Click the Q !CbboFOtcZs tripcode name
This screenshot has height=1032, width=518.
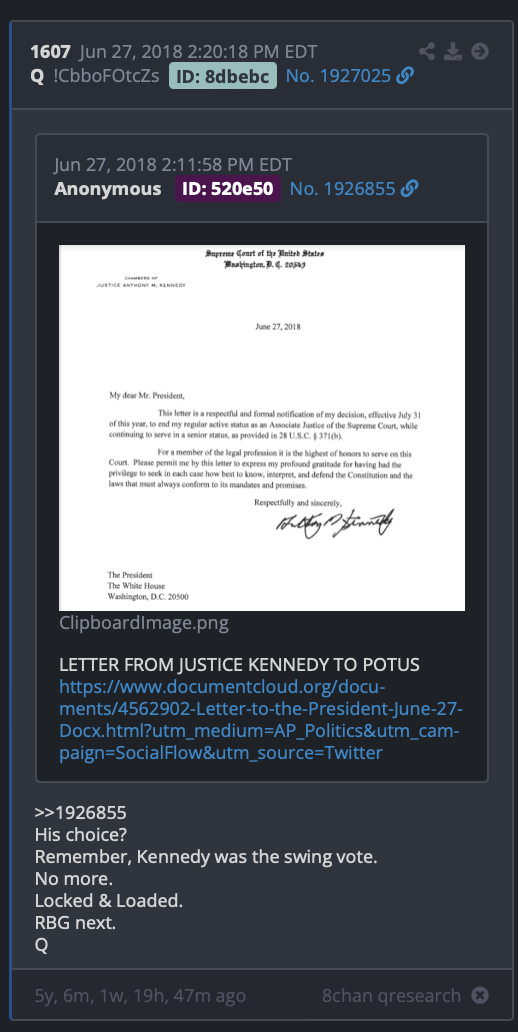pos(95,76)
